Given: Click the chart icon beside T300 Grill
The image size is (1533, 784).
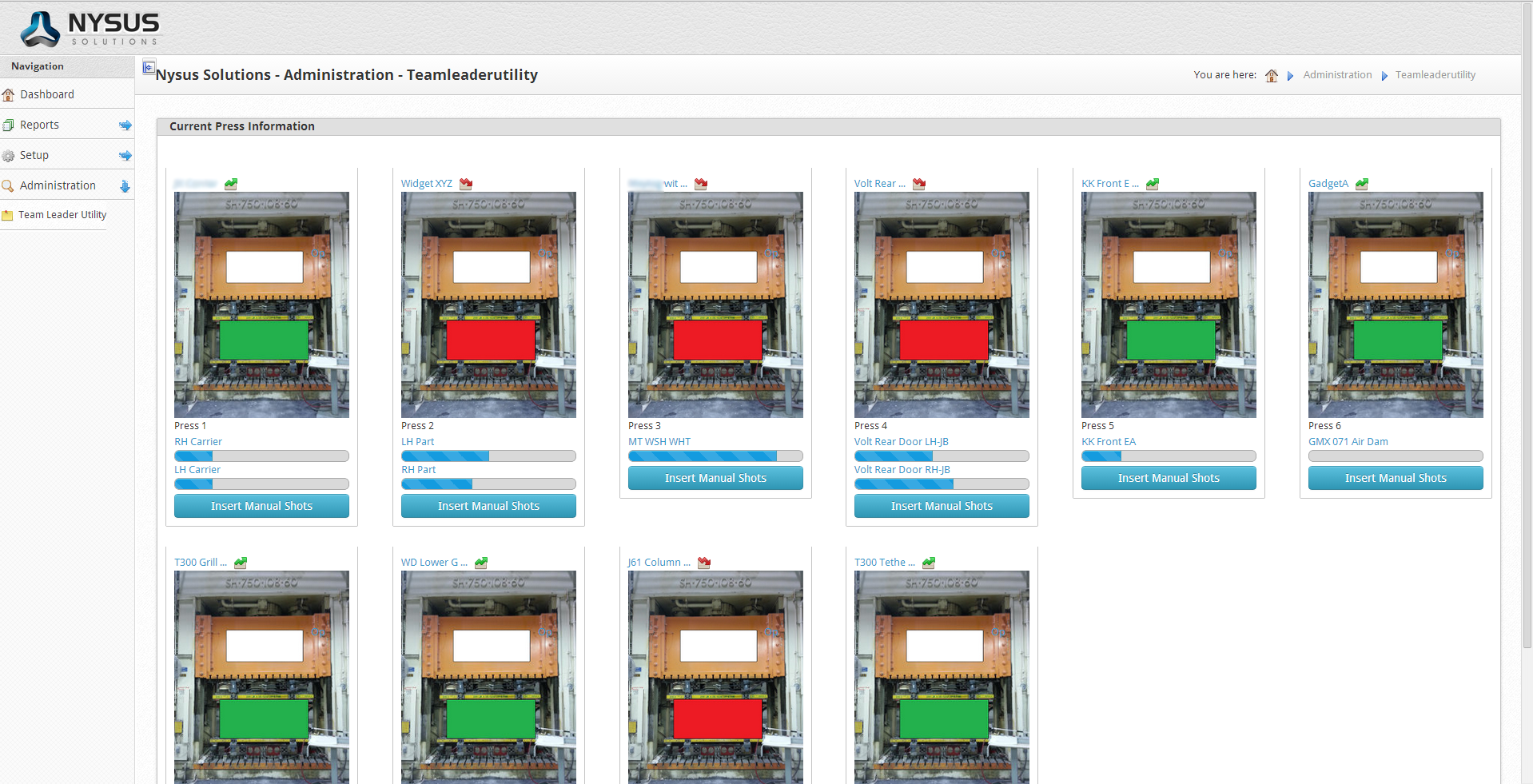Looking at the screenshot, I should [241, 563].
